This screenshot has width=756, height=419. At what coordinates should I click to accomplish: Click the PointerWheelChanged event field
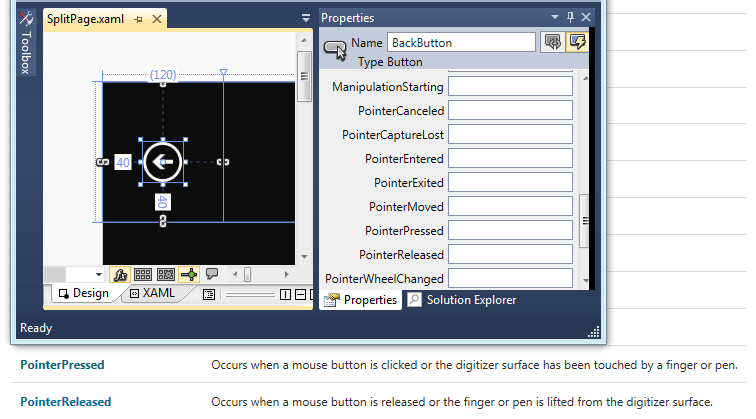point(510,279)
